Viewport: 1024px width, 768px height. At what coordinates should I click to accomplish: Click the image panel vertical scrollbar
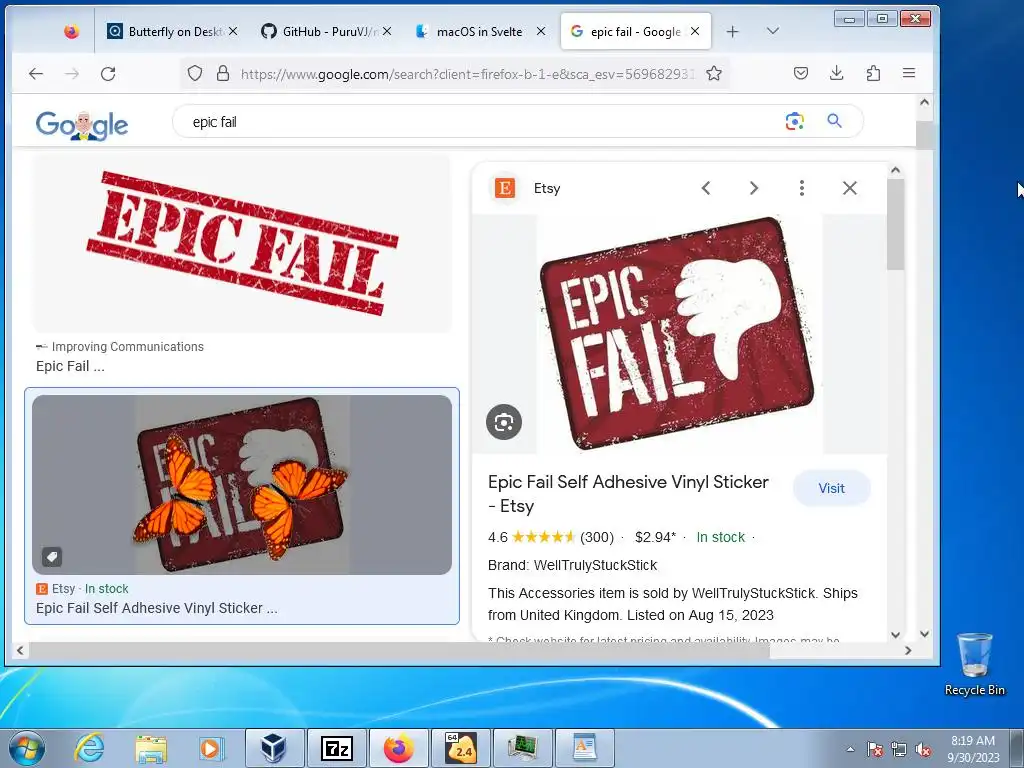(x=895, y=224)
